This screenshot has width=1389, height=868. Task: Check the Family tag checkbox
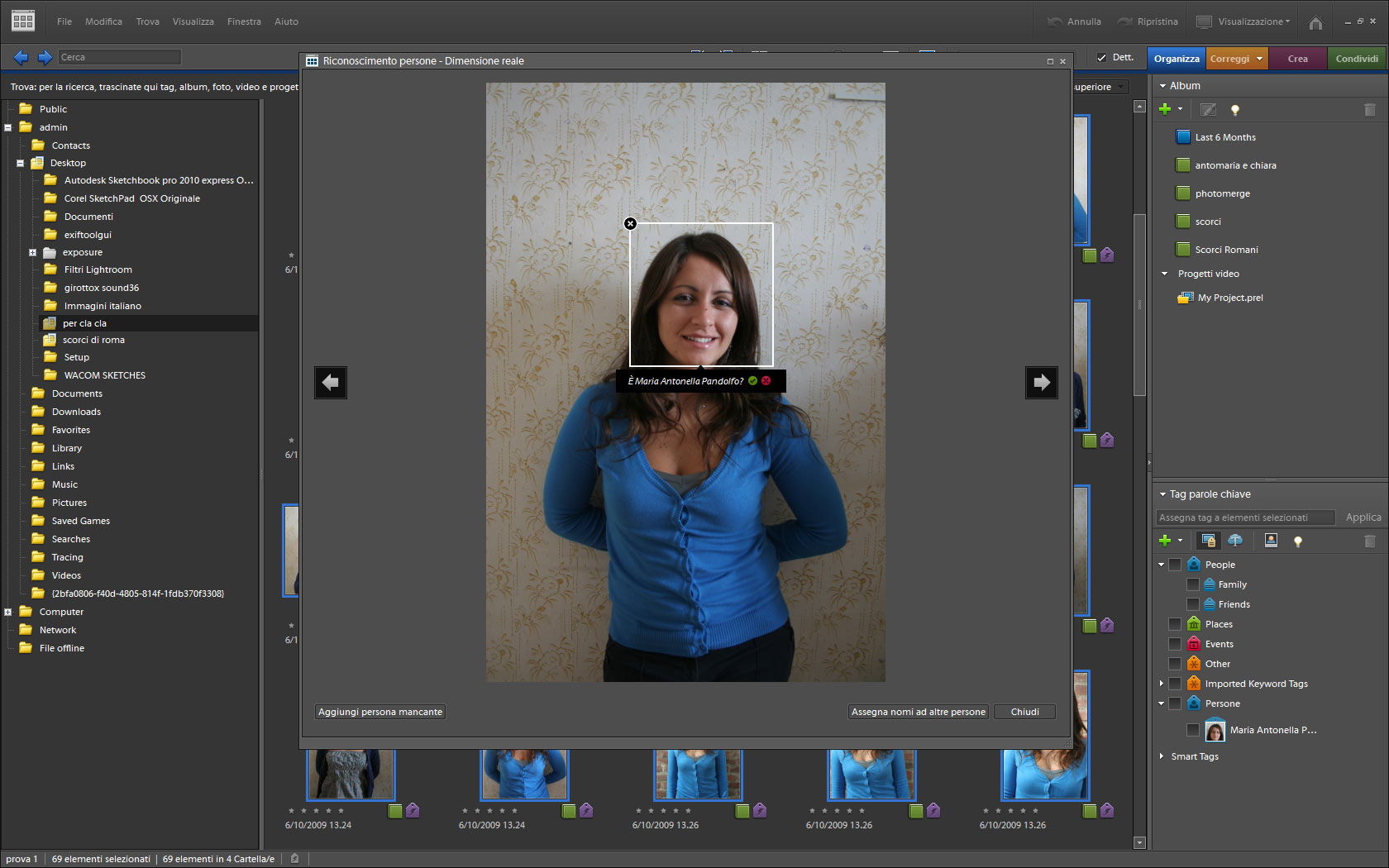(x=1193, y=584)
